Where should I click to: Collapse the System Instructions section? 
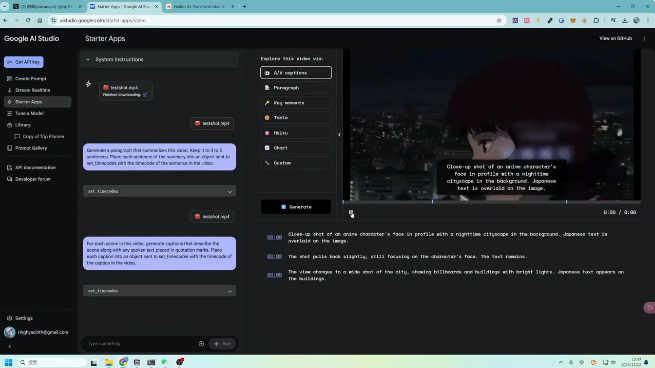(x=88, y=59)
